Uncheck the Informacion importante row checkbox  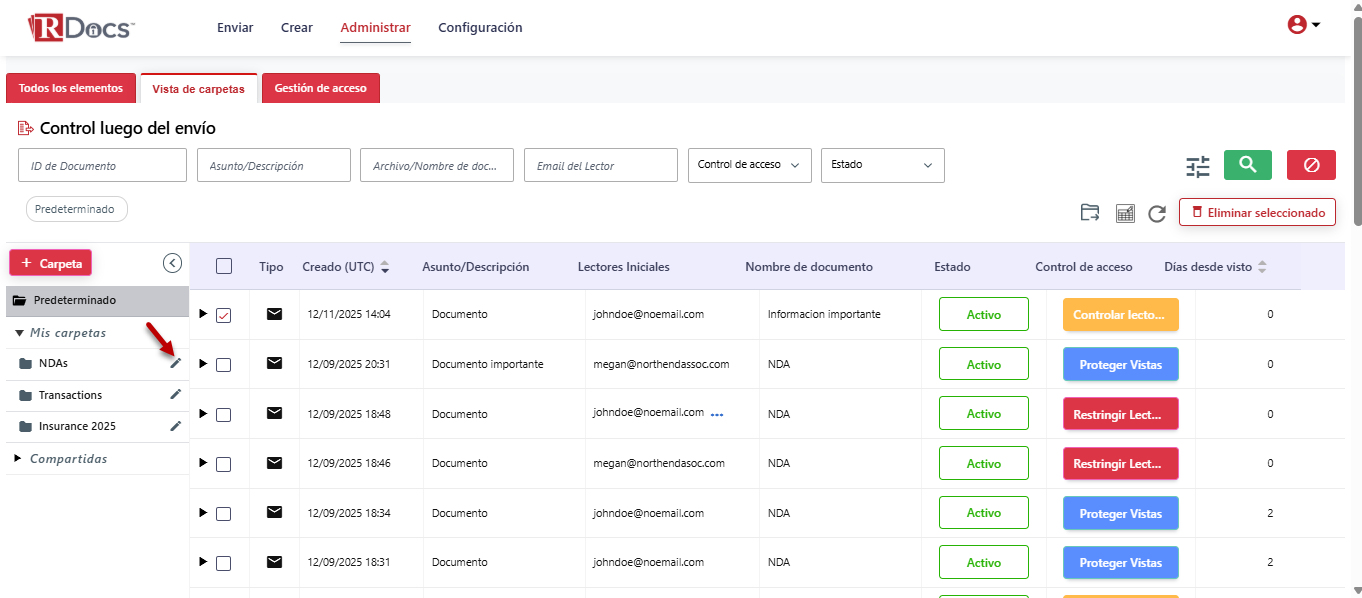point(224,315)
